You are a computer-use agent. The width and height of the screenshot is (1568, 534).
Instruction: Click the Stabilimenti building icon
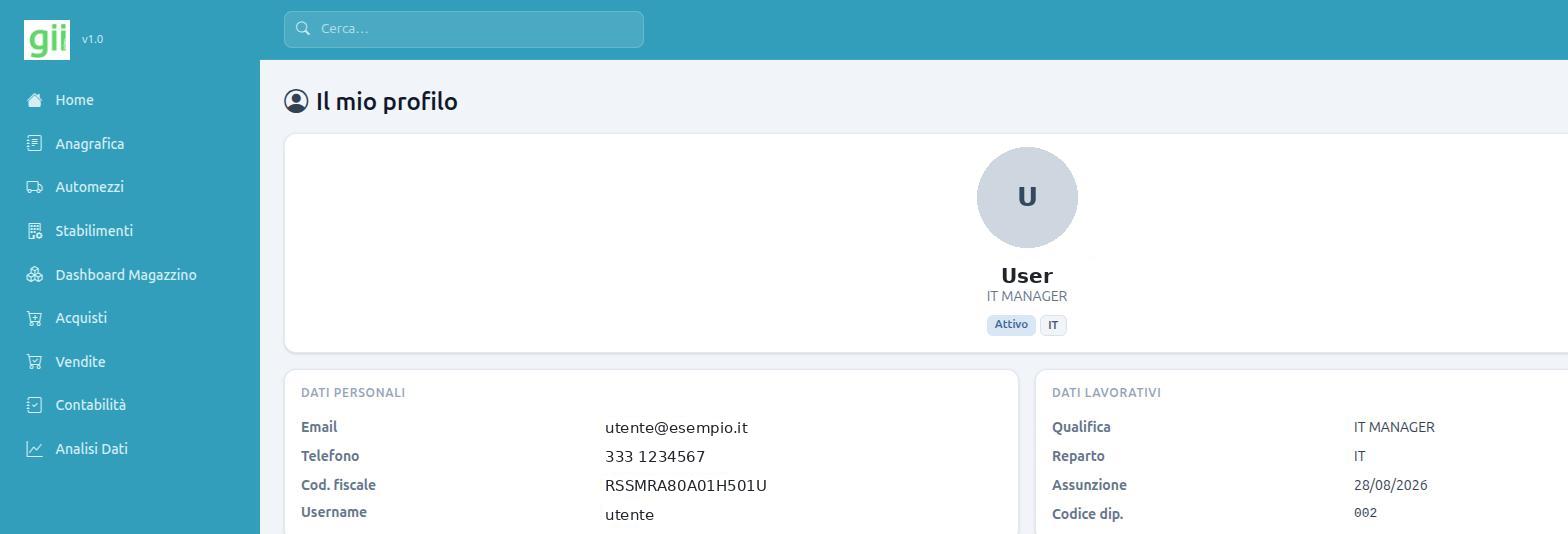pos(35,231)
